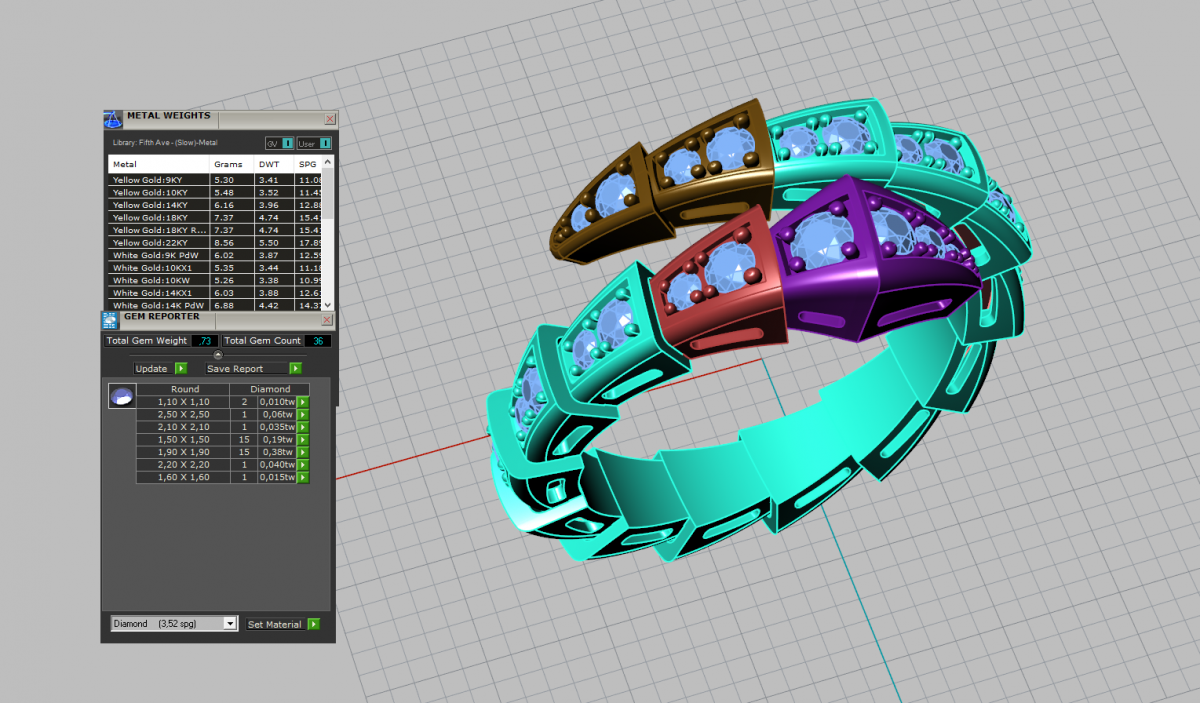1200x703 pixels.
Task: Click the Metal Weights scale icon
Action: pos(113,119)
